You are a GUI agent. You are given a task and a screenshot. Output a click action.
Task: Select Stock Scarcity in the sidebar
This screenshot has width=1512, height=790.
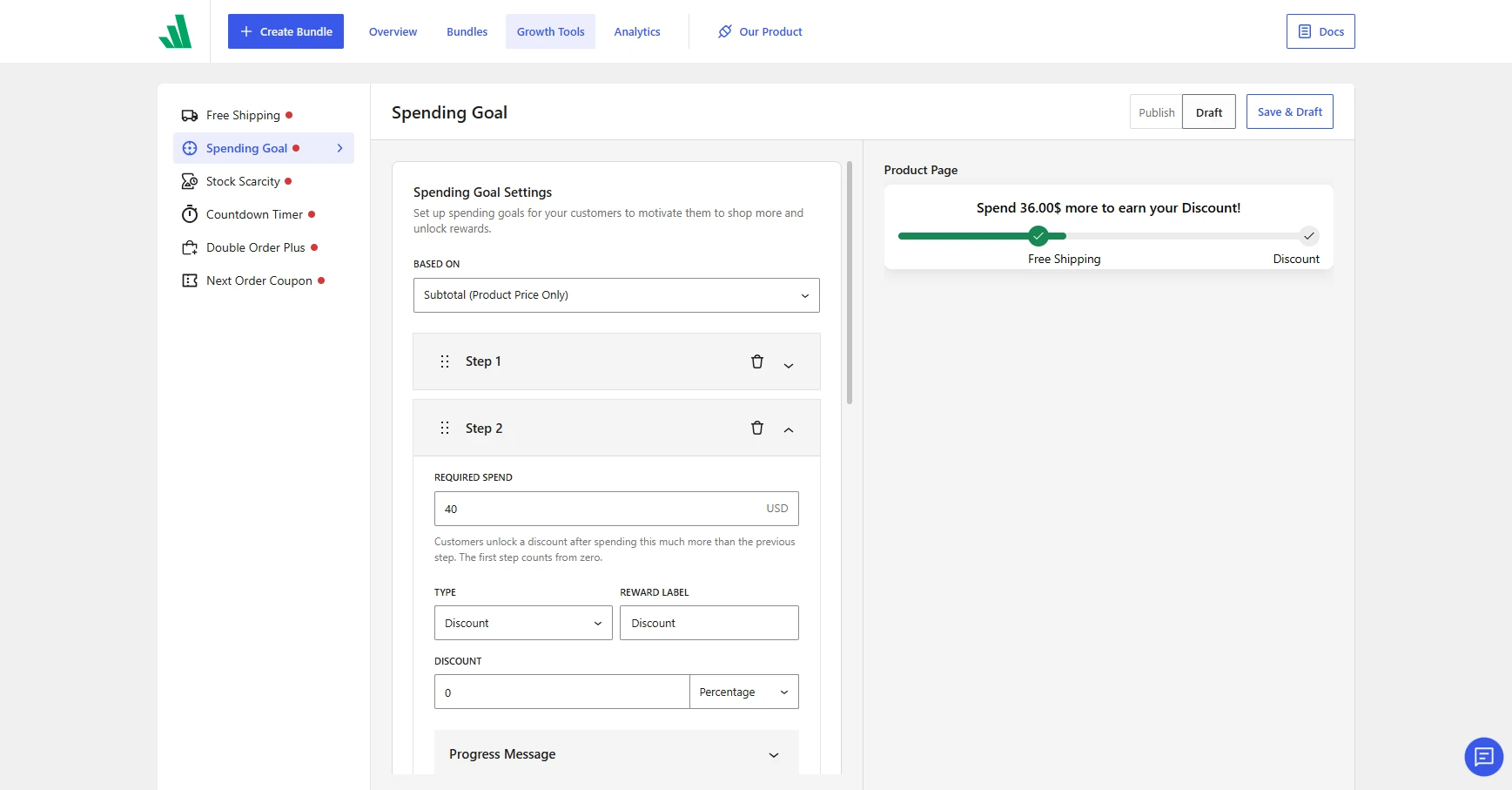click(264, 181)
